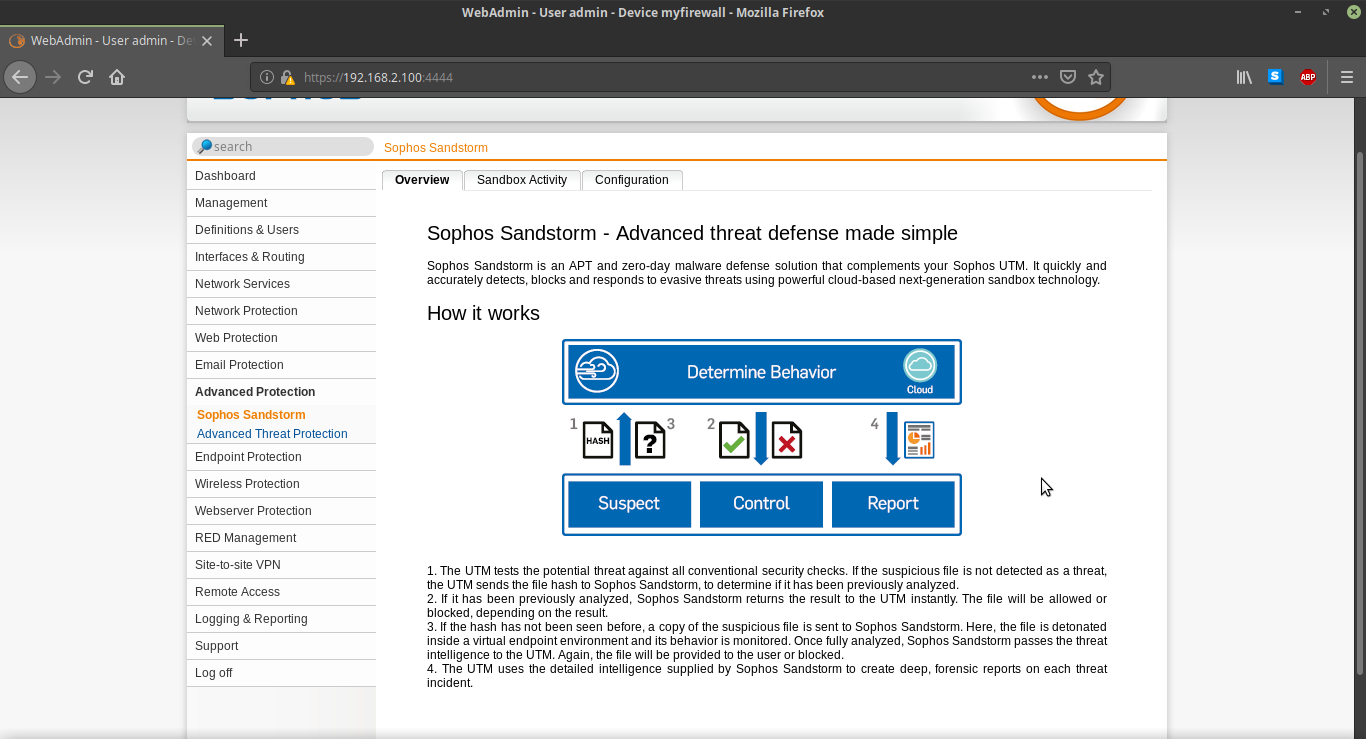1366x739 pixels.
Task: Click the 'How it works' heading
Action: click(x=483, y=313)
